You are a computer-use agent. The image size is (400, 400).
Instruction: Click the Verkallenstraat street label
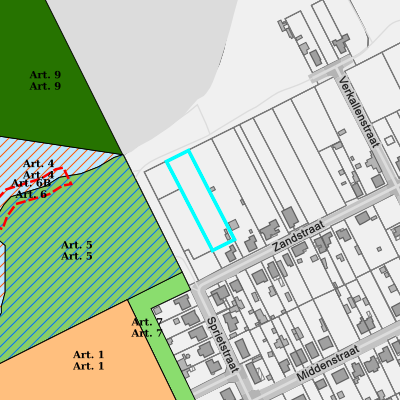[x=359, y=112]
